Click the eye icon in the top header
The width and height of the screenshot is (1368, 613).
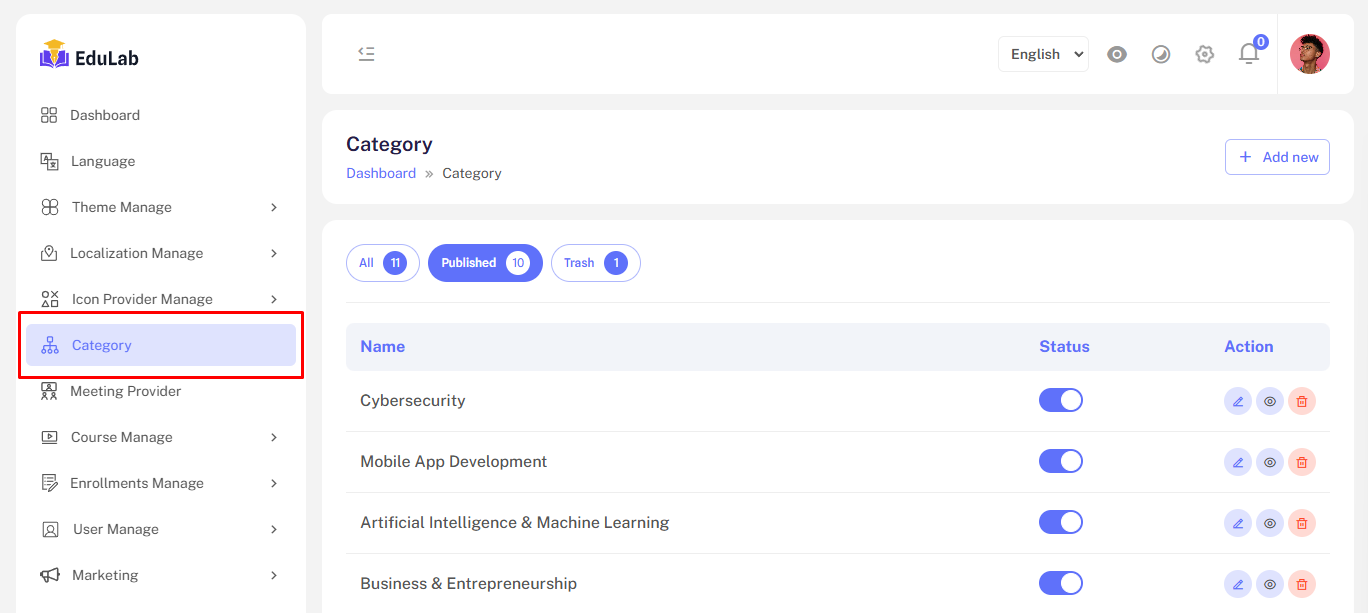tap(1117, 54)
